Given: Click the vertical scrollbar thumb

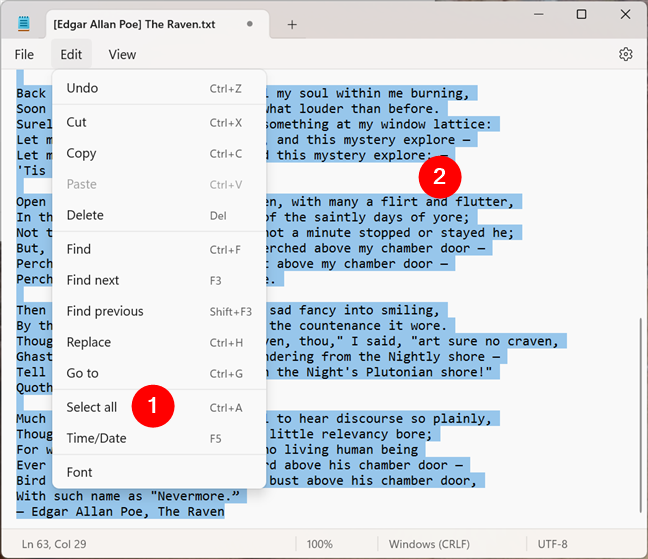Looking at the screenshot, I should point(641,415).
